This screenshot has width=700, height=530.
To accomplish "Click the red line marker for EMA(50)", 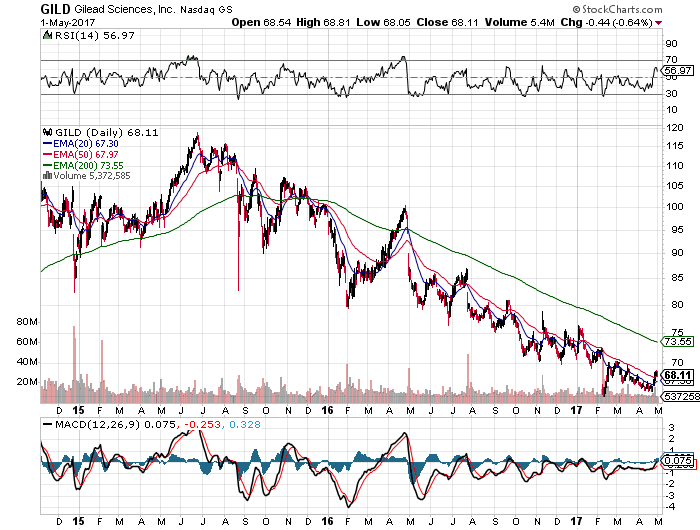I will (47, 154).
